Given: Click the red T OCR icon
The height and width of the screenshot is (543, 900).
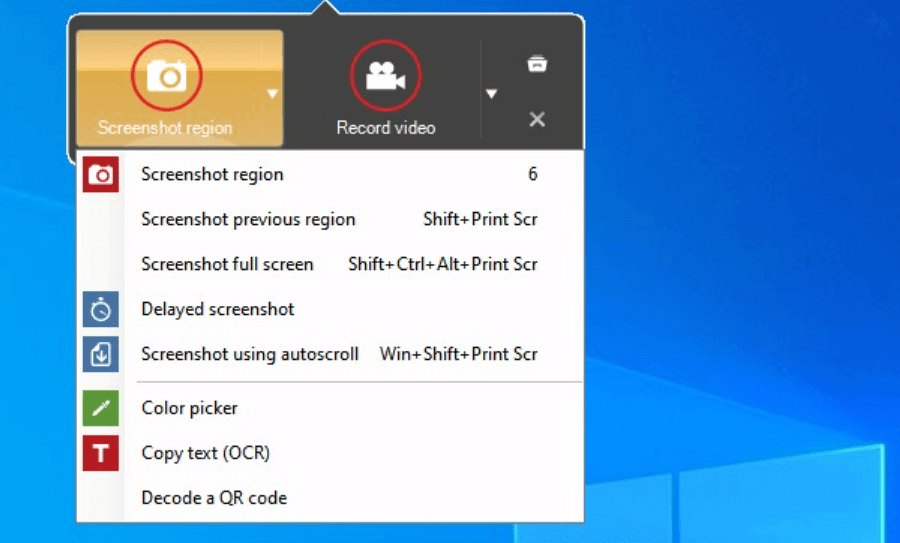Looking at the screenshot, I should [x=101, y=453].
